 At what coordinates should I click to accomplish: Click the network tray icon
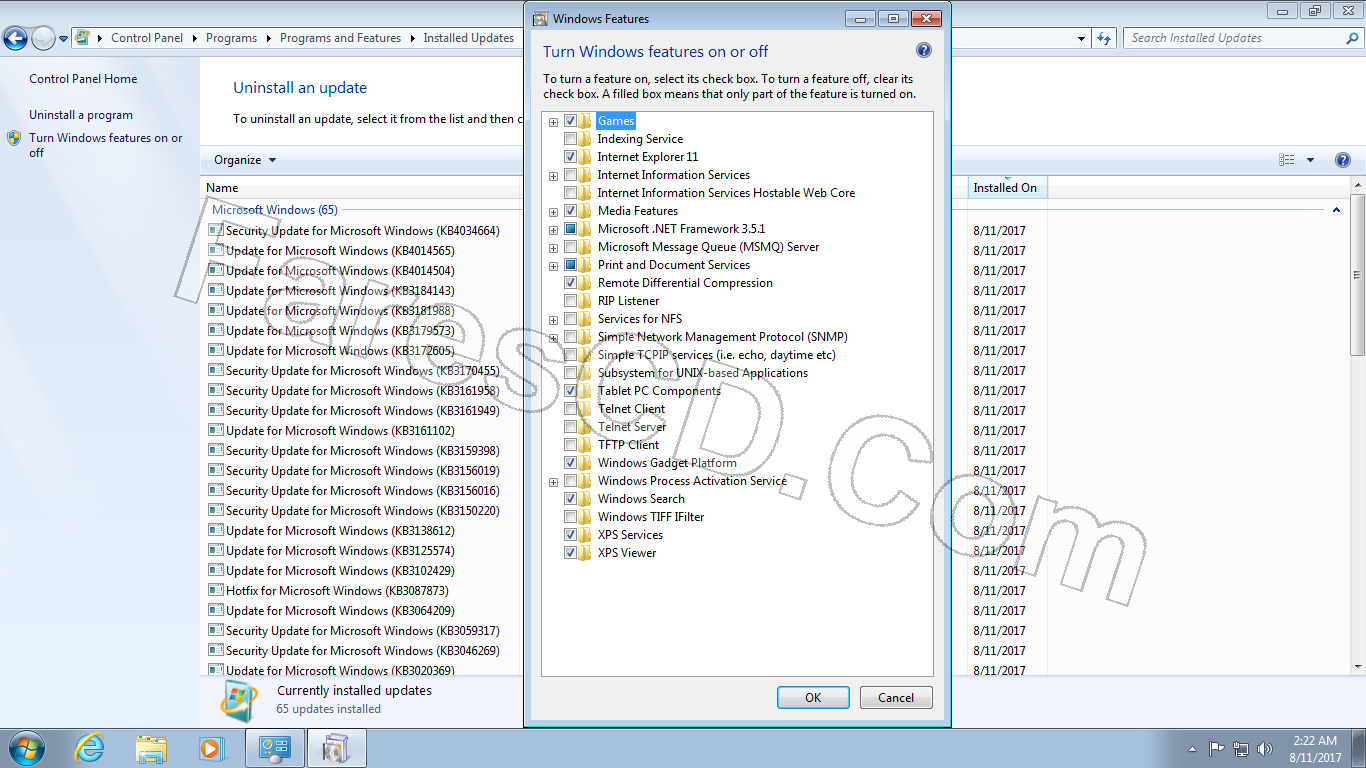point(1241,748)
